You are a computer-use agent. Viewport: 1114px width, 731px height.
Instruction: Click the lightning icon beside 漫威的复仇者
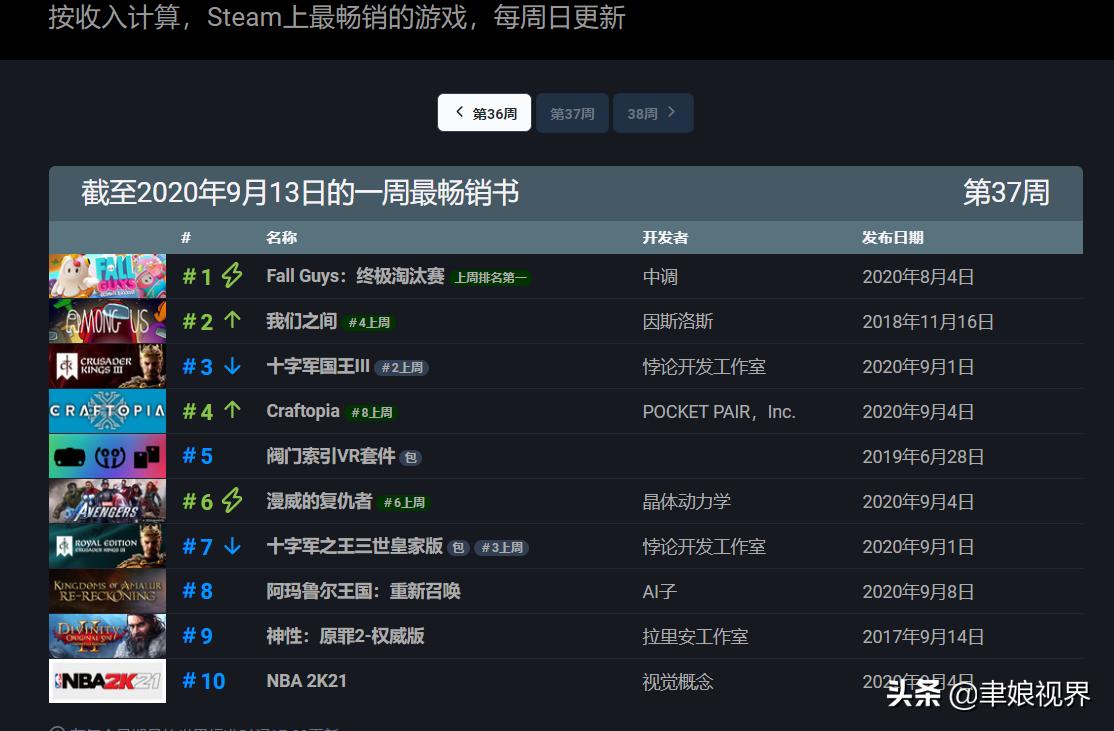[232, 501]
